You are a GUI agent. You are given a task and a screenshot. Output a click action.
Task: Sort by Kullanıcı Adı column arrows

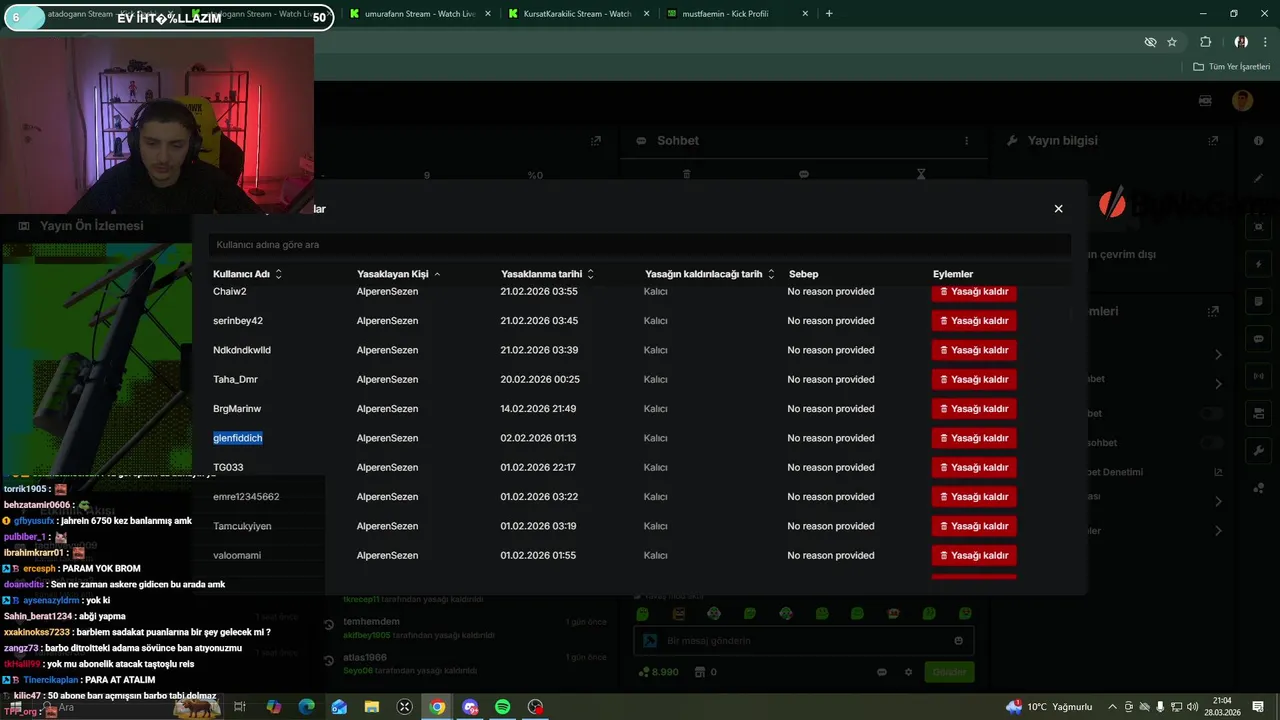coord(278,274)
